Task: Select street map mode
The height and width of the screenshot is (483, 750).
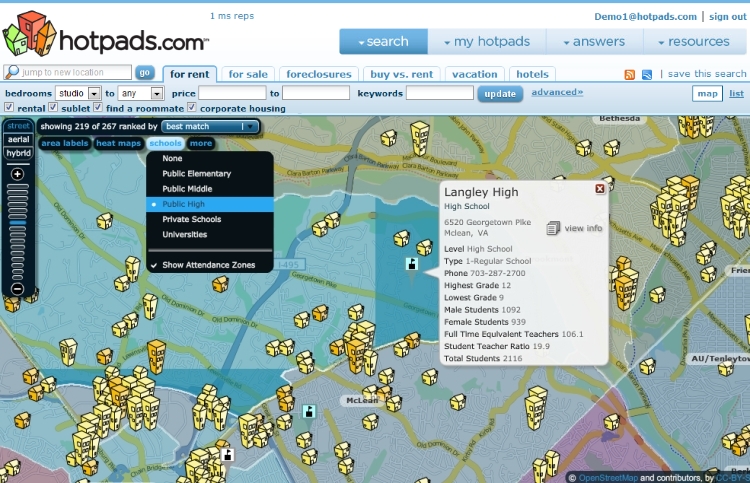Action: (18, 126)
